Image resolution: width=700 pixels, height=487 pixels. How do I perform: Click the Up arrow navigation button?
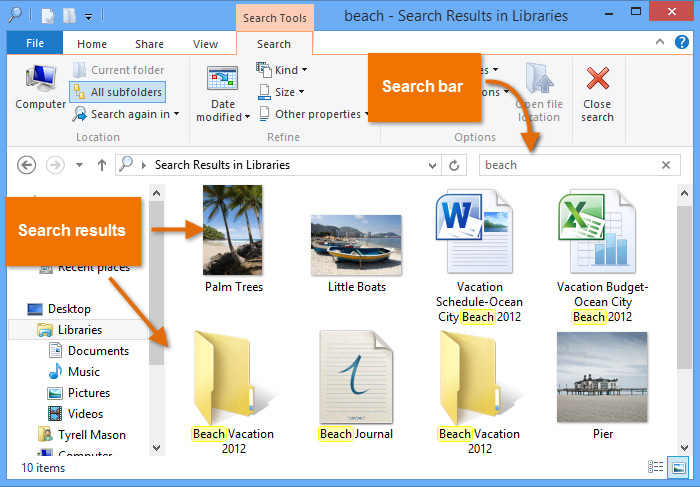click(x=101, y=165)
